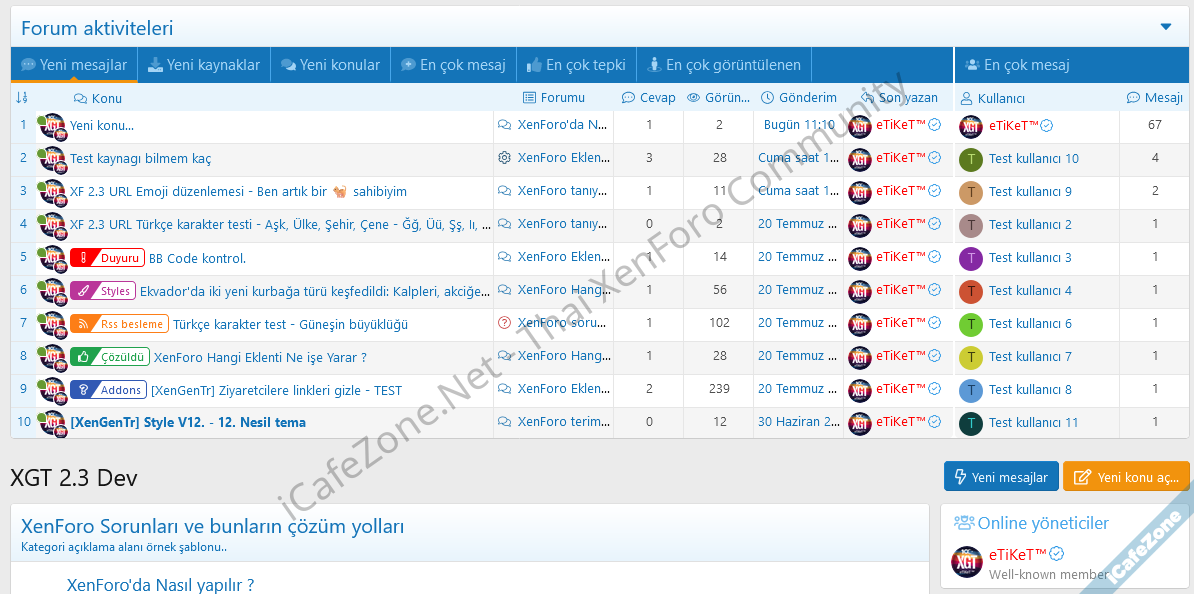Viewport: 1194px width, 594px height.
Task: Click green avatar of Test kullanıcı 6
Action: point(971,324)
